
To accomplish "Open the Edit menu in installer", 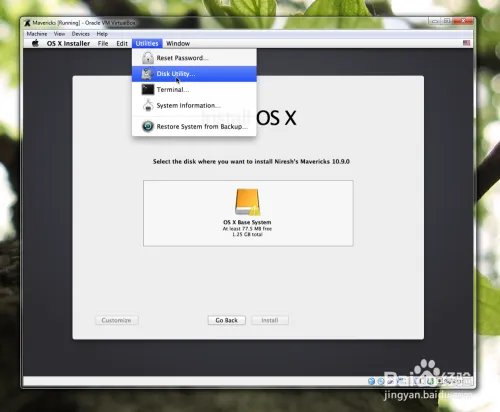I will (x=122, y=43).
